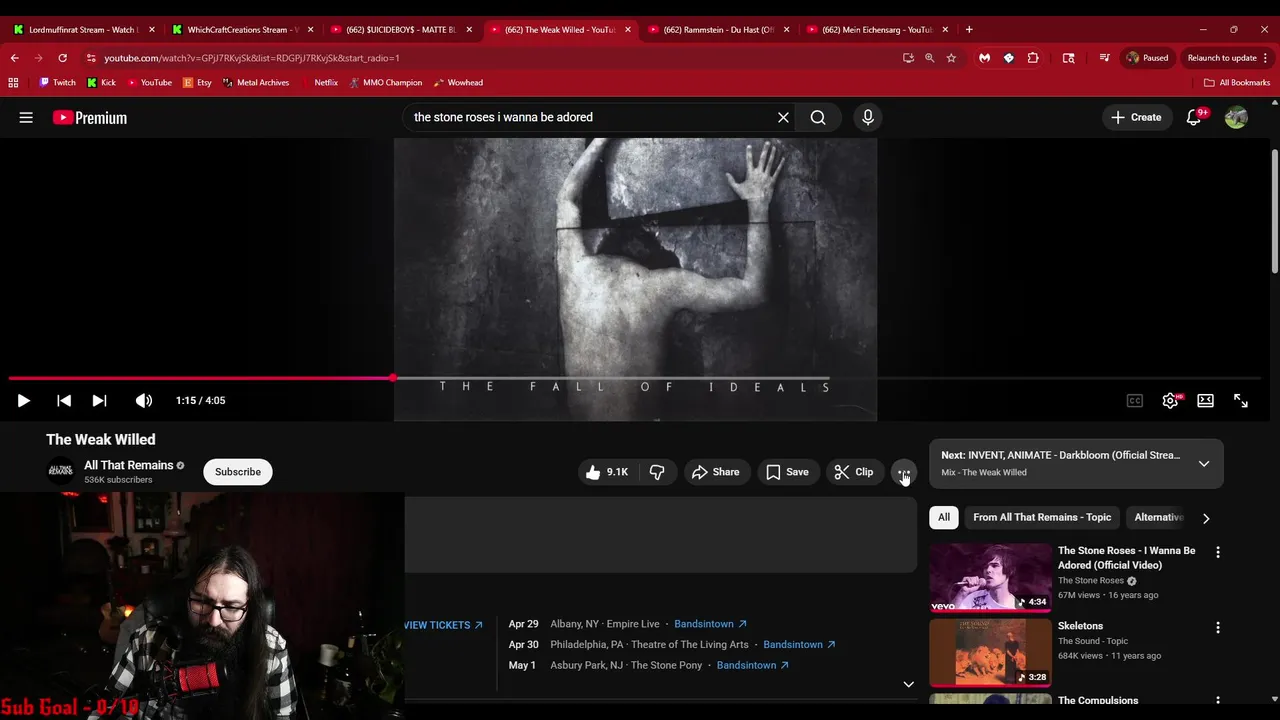Dislike the video

click(657, 472)
